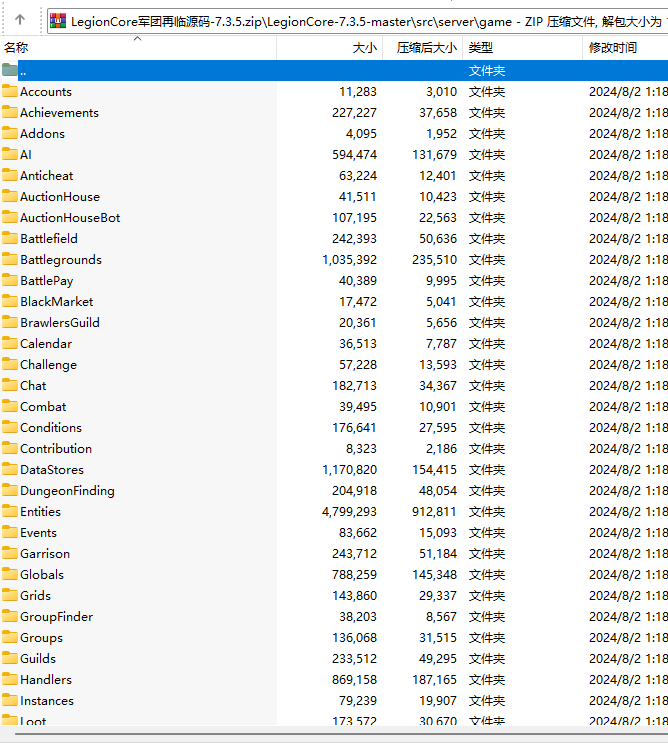Click the DungeonFinding folder icon

pos(9,490)
